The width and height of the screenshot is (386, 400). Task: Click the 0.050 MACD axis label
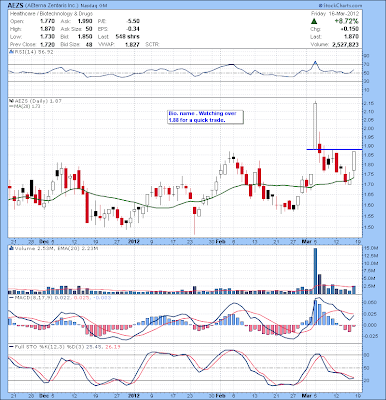pos(371,302)
